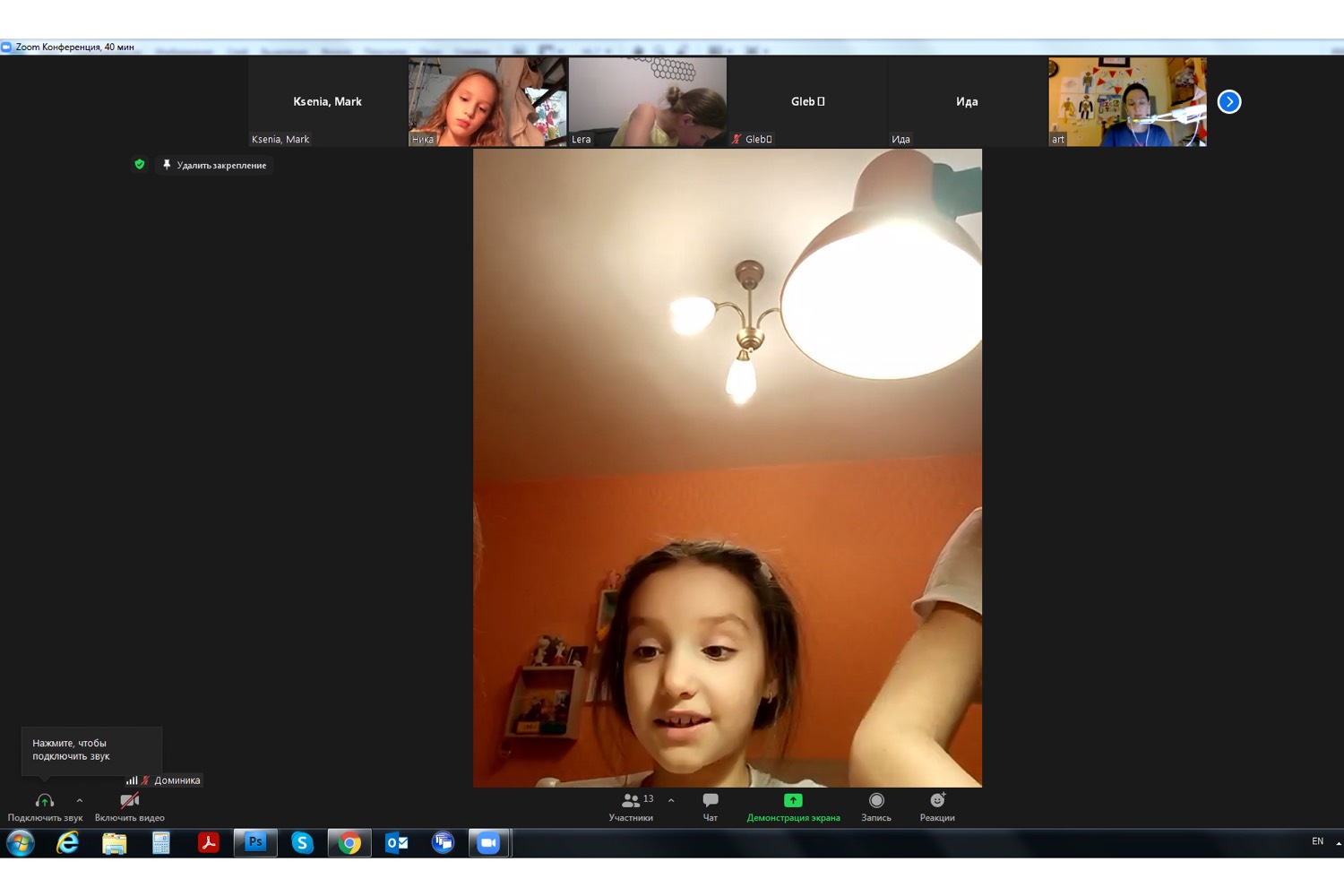Open the Reactions menu
1344x896 pixels.
[937, 801]
